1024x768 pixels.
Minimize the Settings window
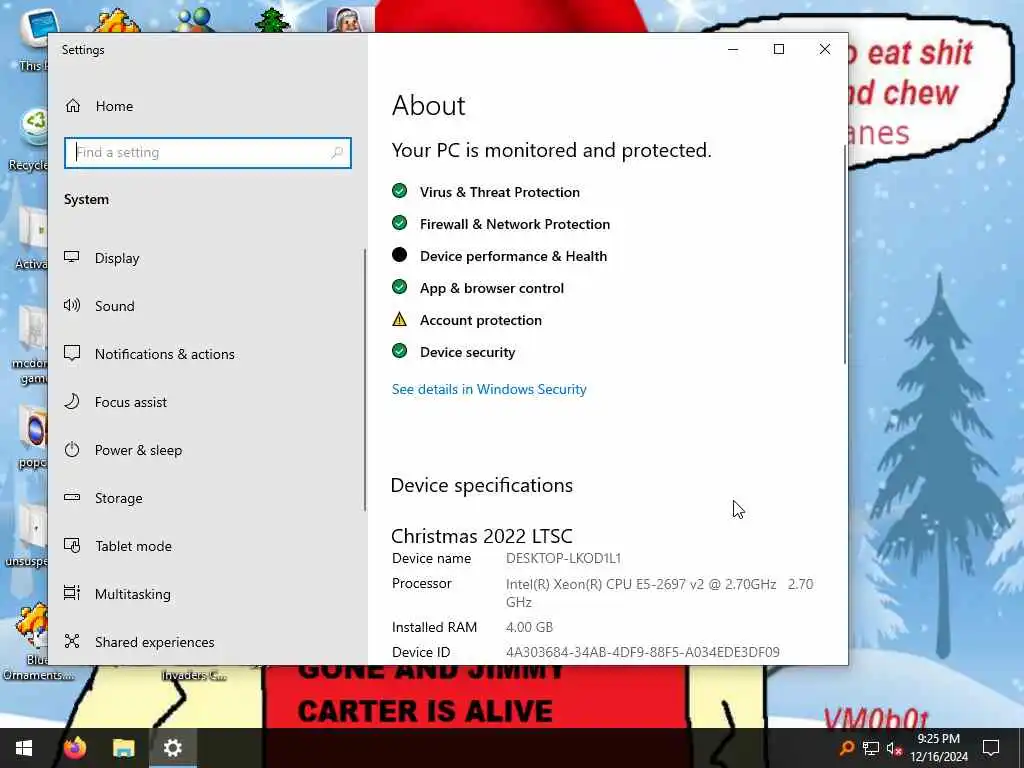[x=733, y=50]
